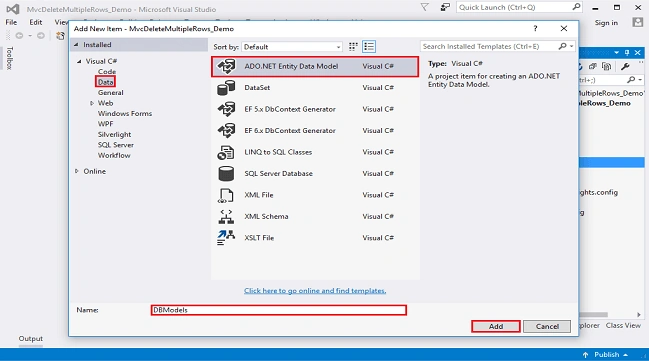Select Code category in tree
The width and height of the screenshot is (649, 361).
coord(107,72)
